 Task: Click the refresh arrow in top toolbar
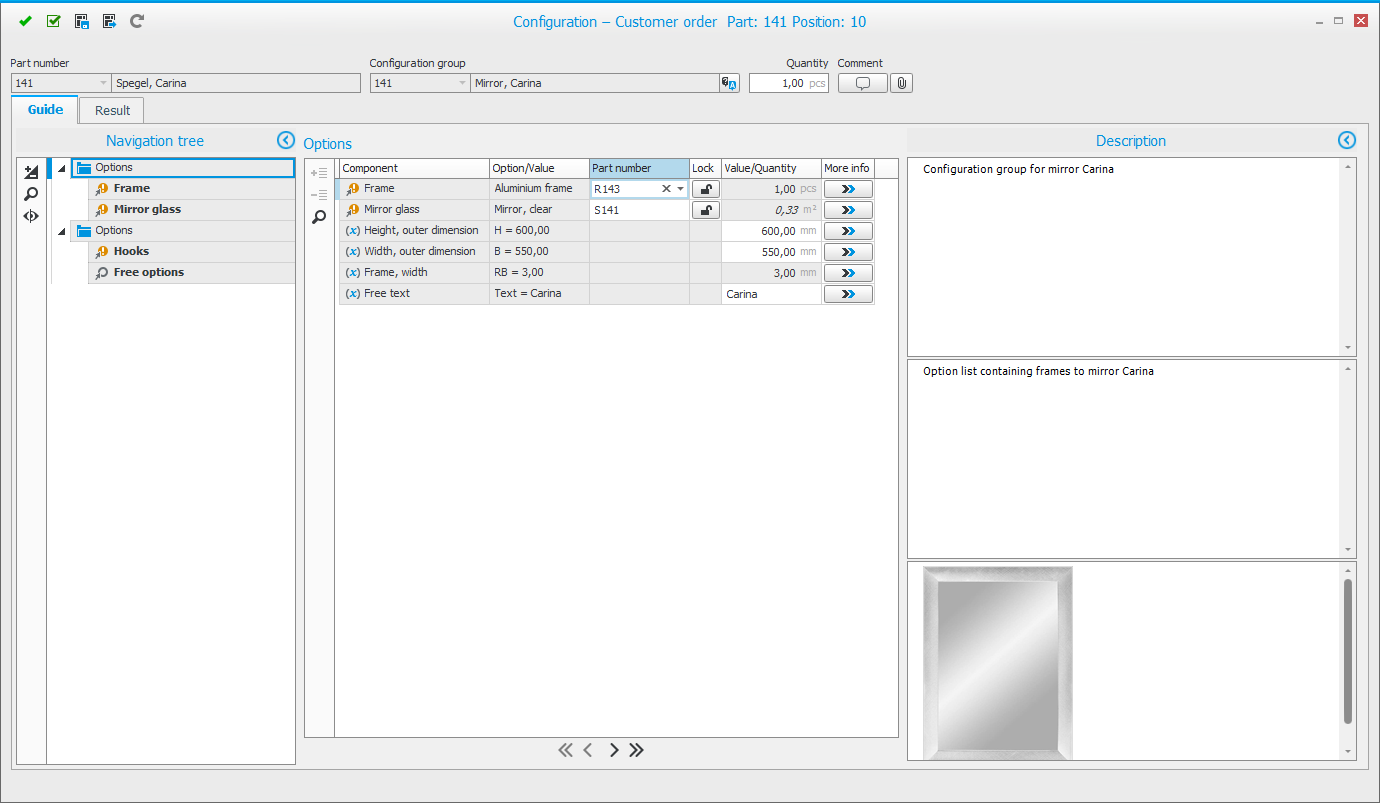coord(137,21)
